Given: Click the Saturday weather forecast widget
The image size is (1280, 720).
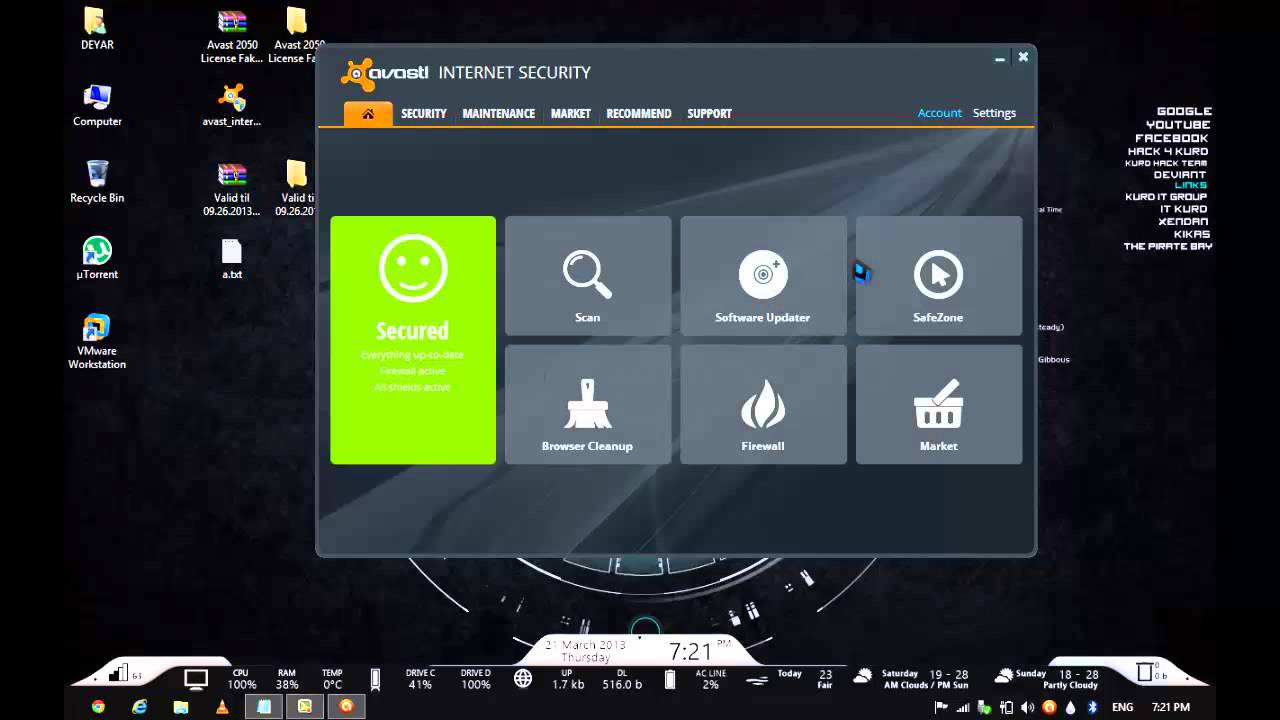Looking at the screenshot, I should point(912,679).
